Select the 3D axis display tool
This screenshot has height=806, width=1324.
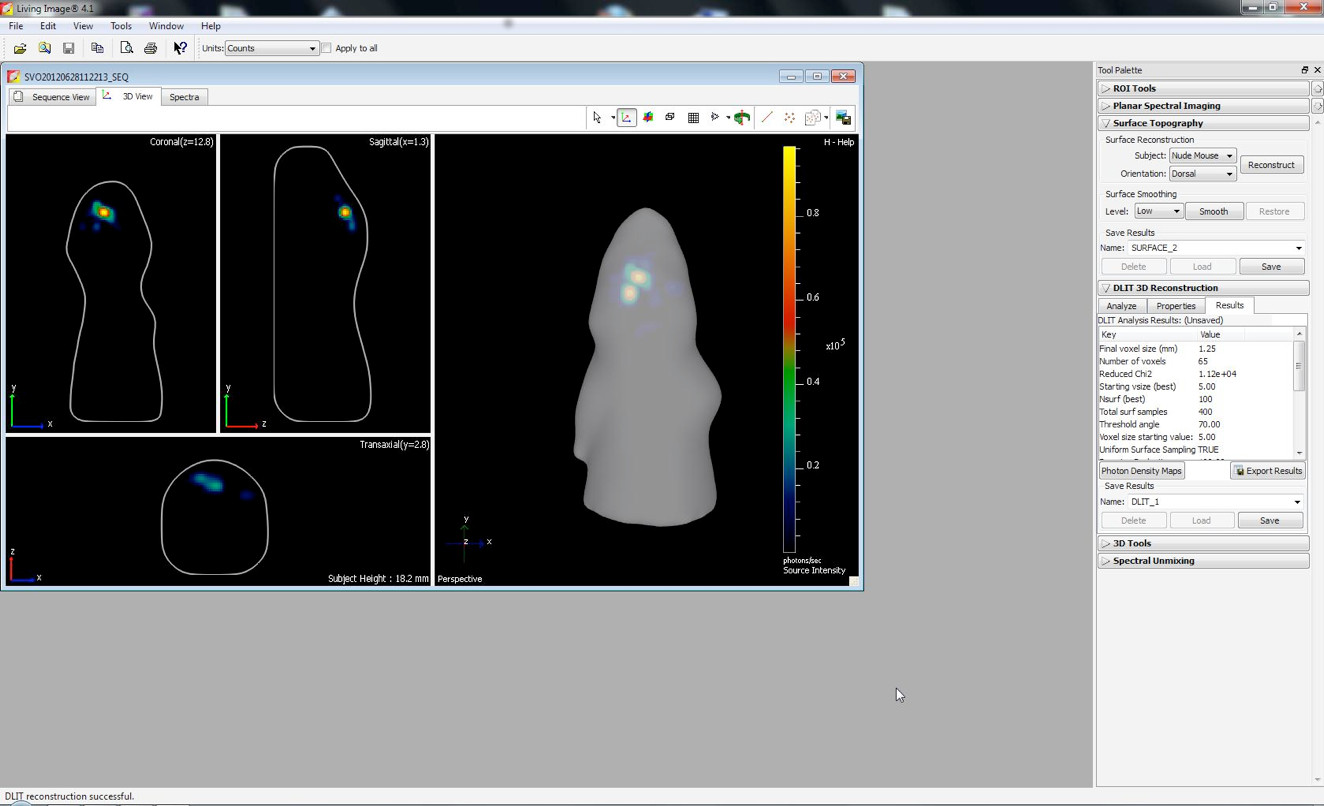point(627,118)
